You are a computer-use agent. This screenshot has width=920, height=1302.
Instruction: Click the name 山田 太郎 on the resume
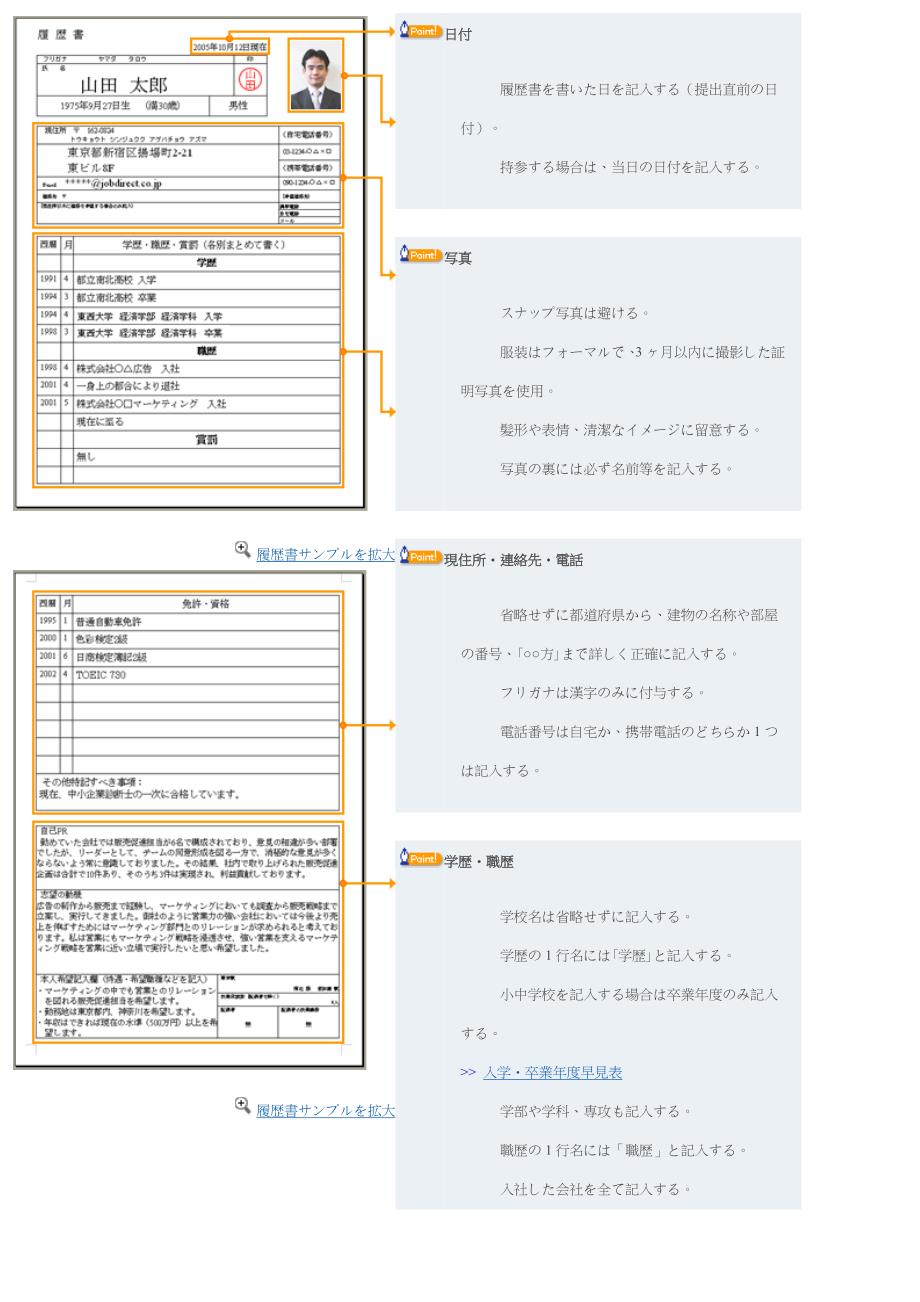(124, 84)
